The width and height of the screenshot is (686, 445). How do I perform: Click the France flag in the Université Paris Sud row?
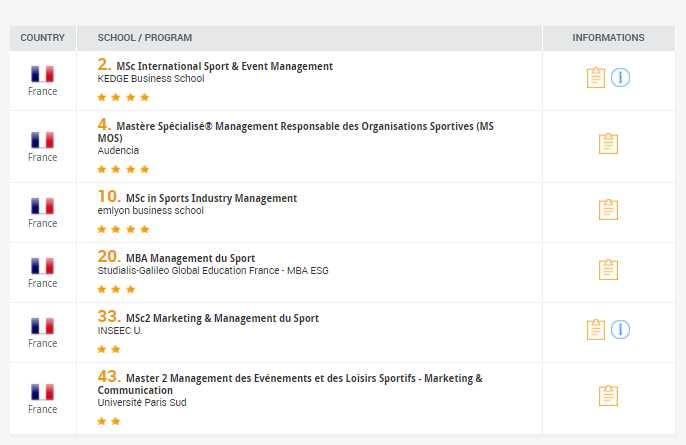pyautogui.click(x=42, y=392)
